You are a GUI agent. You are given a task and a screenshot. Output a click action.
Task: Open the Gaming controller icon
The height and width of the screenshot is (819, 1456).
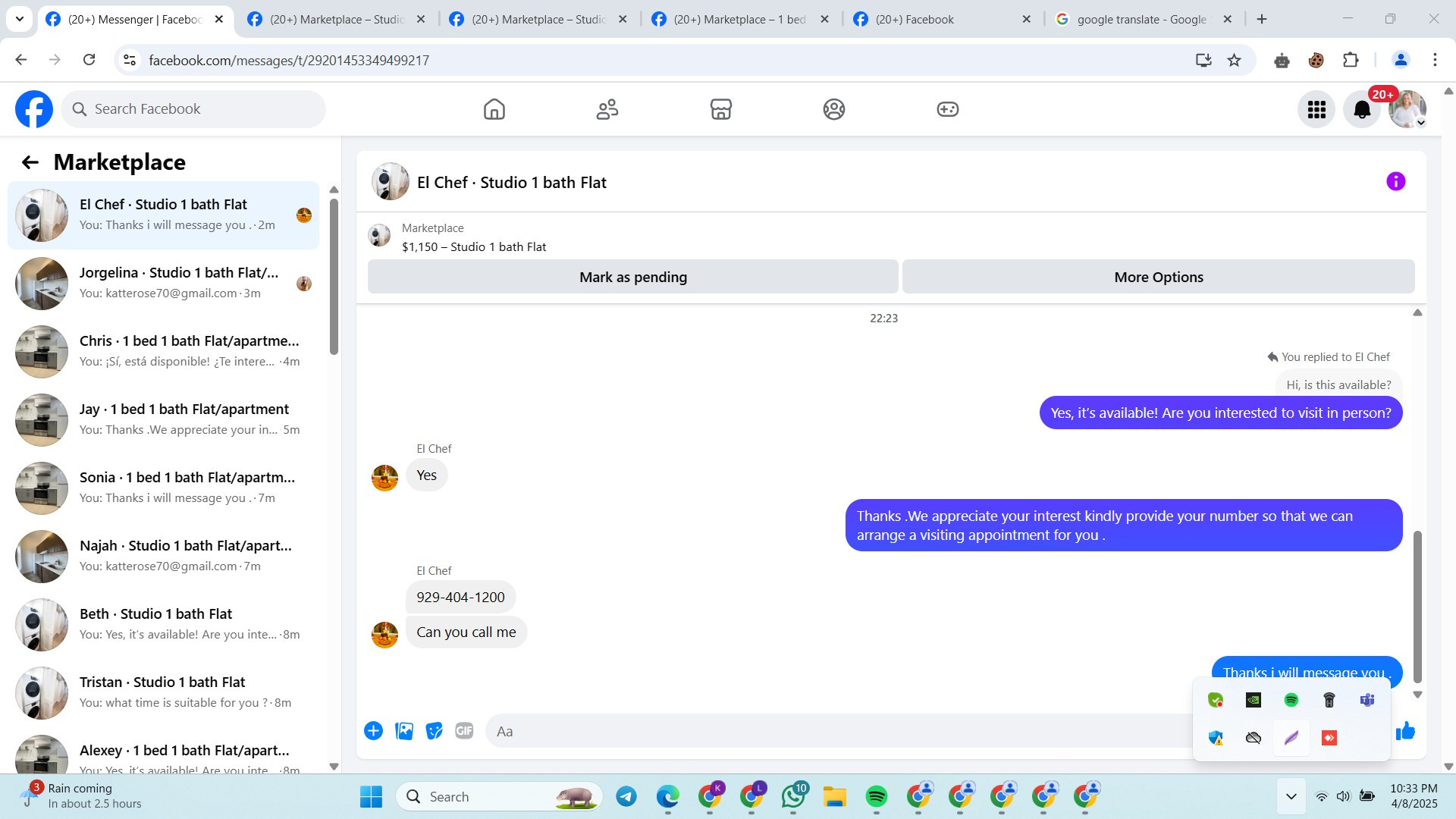click(947, 109)
